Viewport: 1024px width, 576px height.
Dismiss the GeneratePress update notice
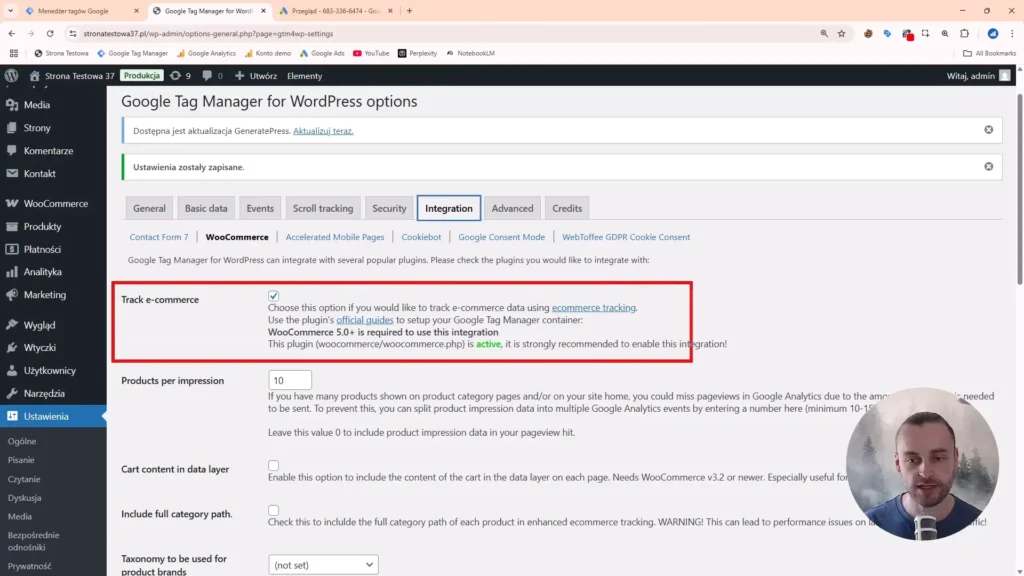point(989,130)
